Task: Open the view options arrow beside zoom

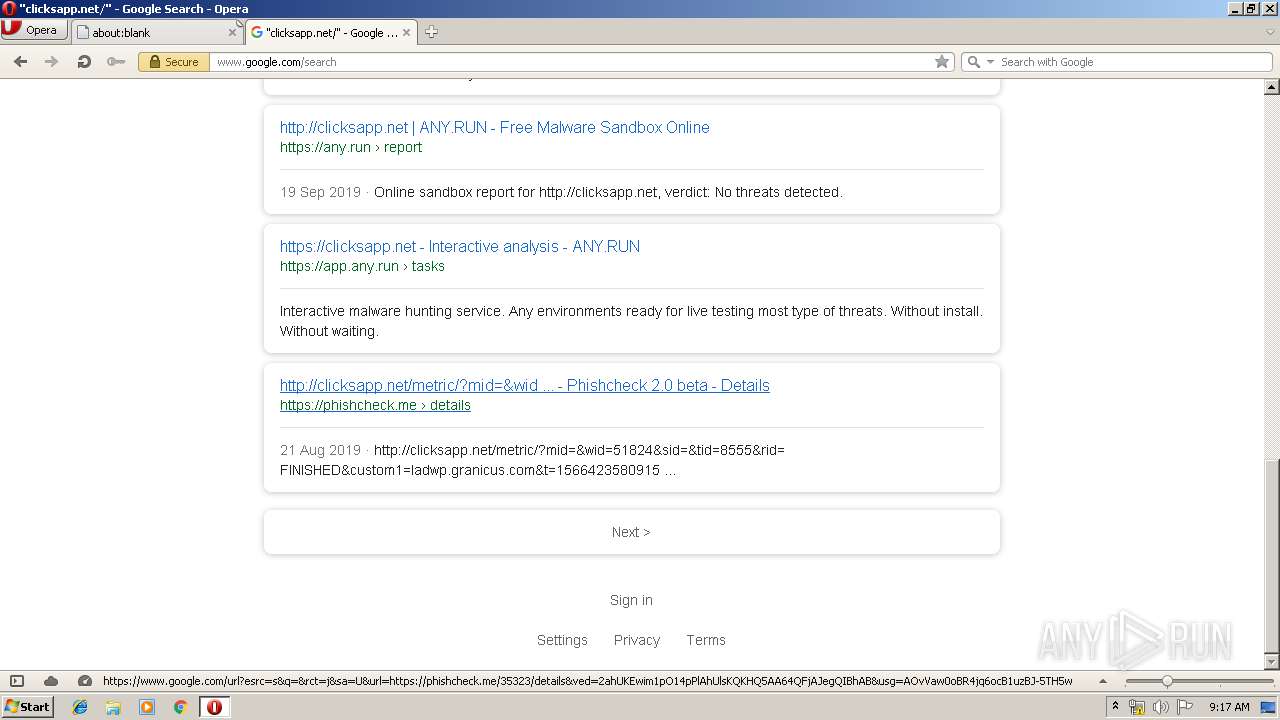Action: tap(1103, 681)
